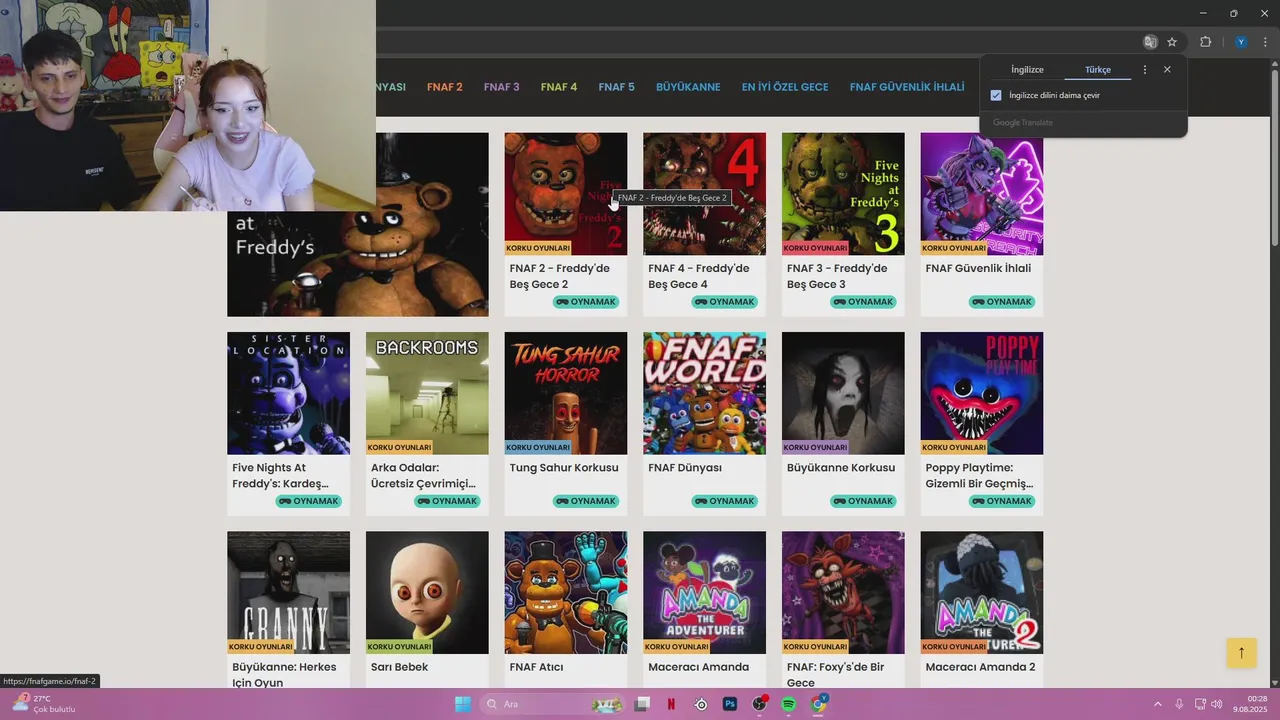Close the Google Translate popup
The width and height of the screenshot is (1280, 720).
click(x=1167, y=70)
